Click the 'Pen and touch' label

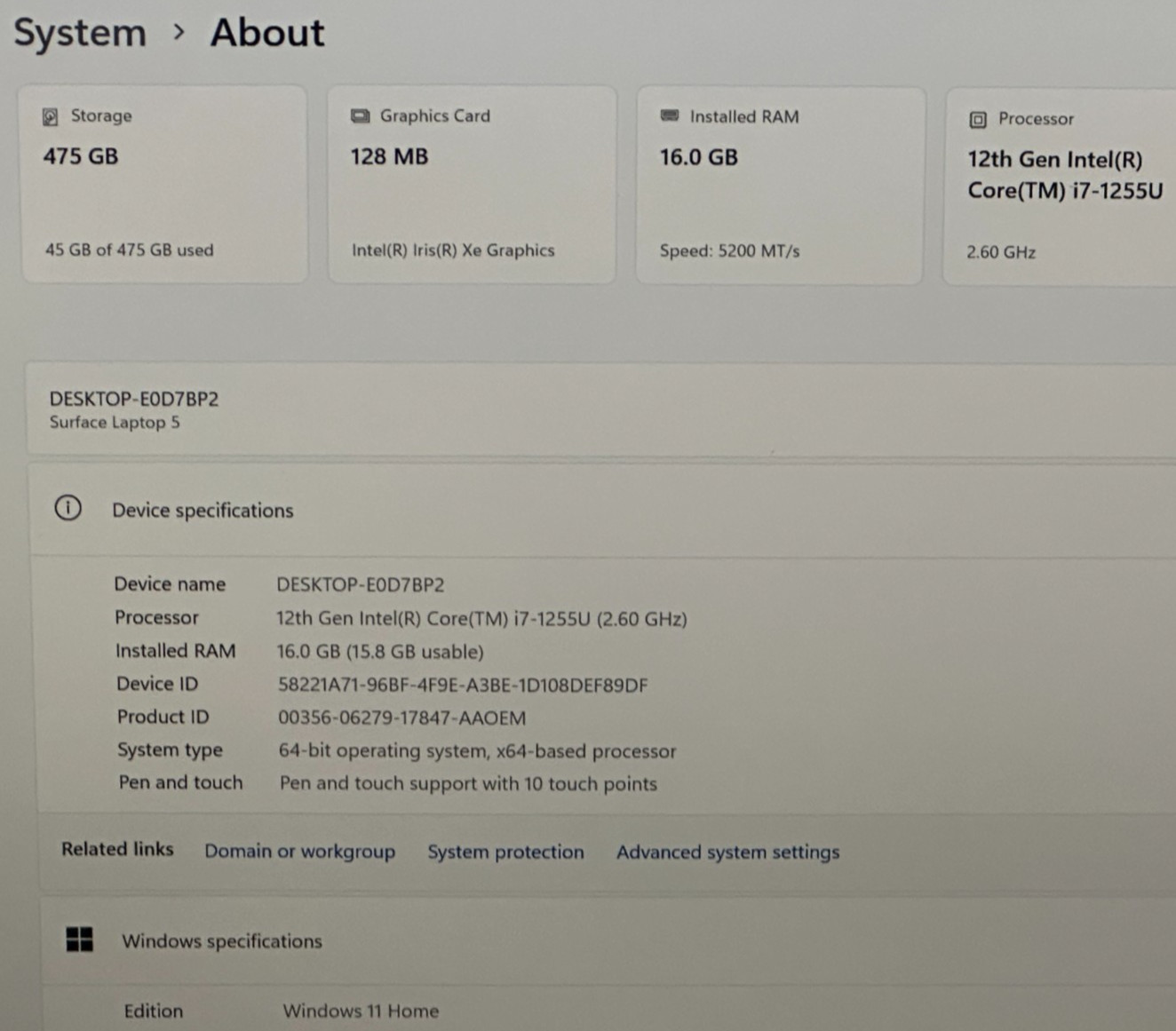pyautogui.click(x=180, y=782)
